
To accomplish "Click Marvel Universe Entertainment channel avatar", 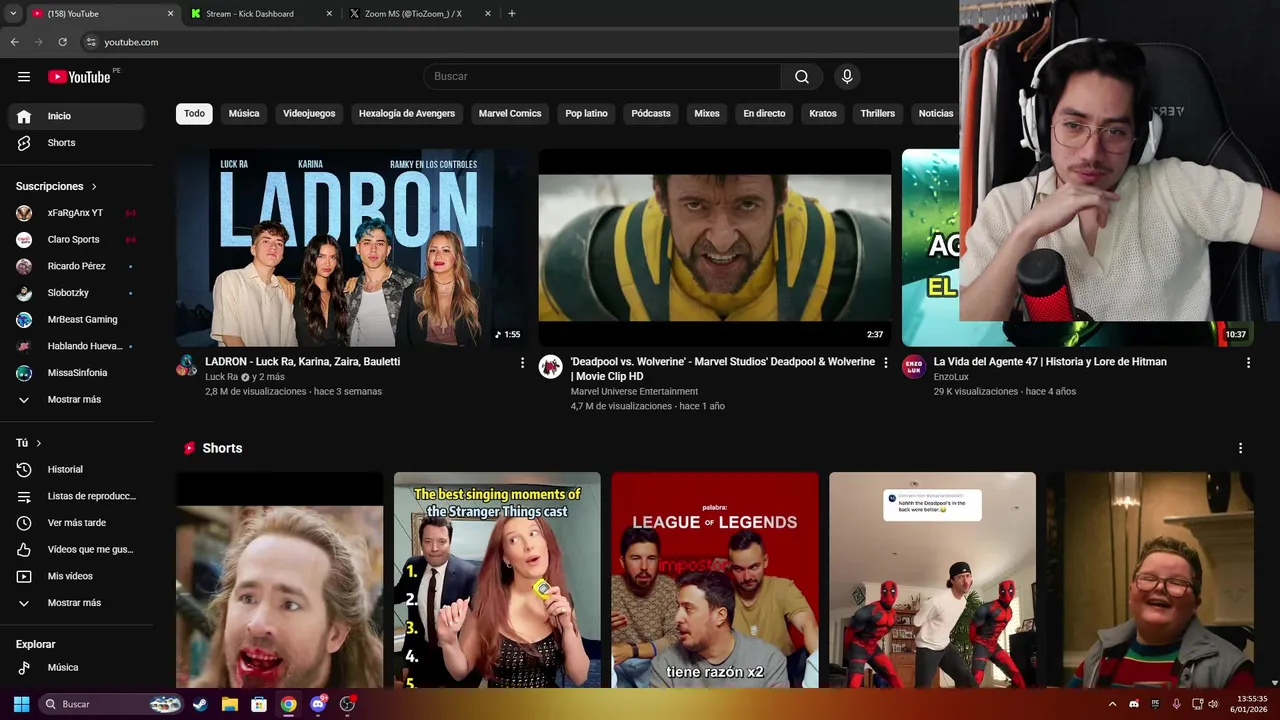I will [550, 366].
